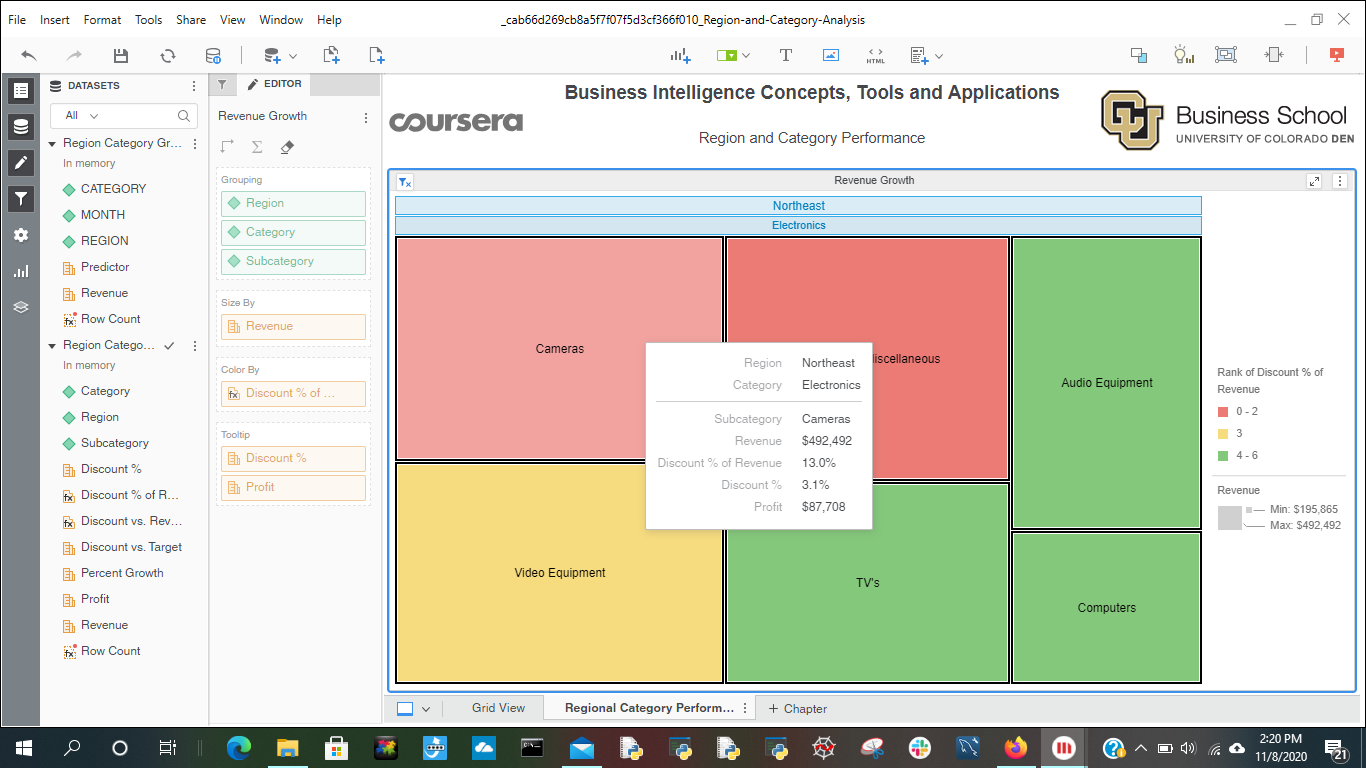Add a text box with T icon
The image size is (1366, 768).
coord(786,56)
